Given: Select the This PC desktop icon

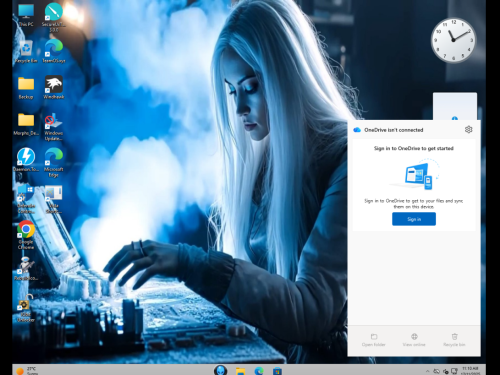Looking at the screenshot, I should point(26,15).
